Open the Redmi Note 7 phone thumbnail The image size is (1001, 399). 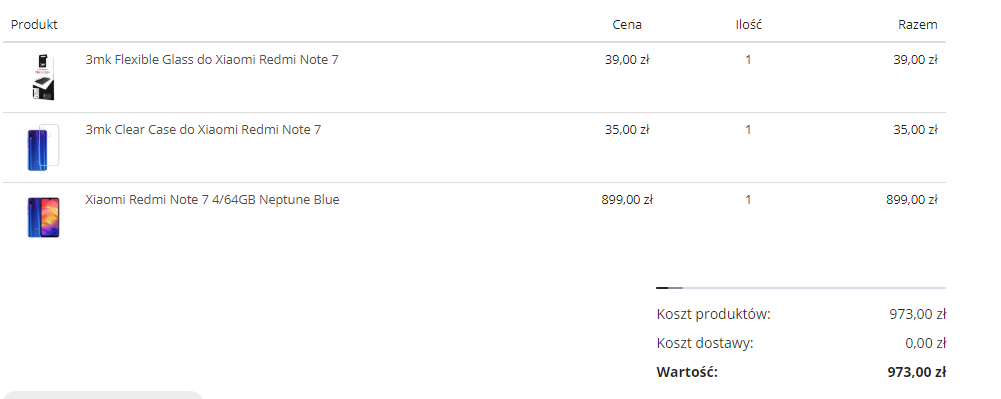pyautogui.click(x=43, y=218)
